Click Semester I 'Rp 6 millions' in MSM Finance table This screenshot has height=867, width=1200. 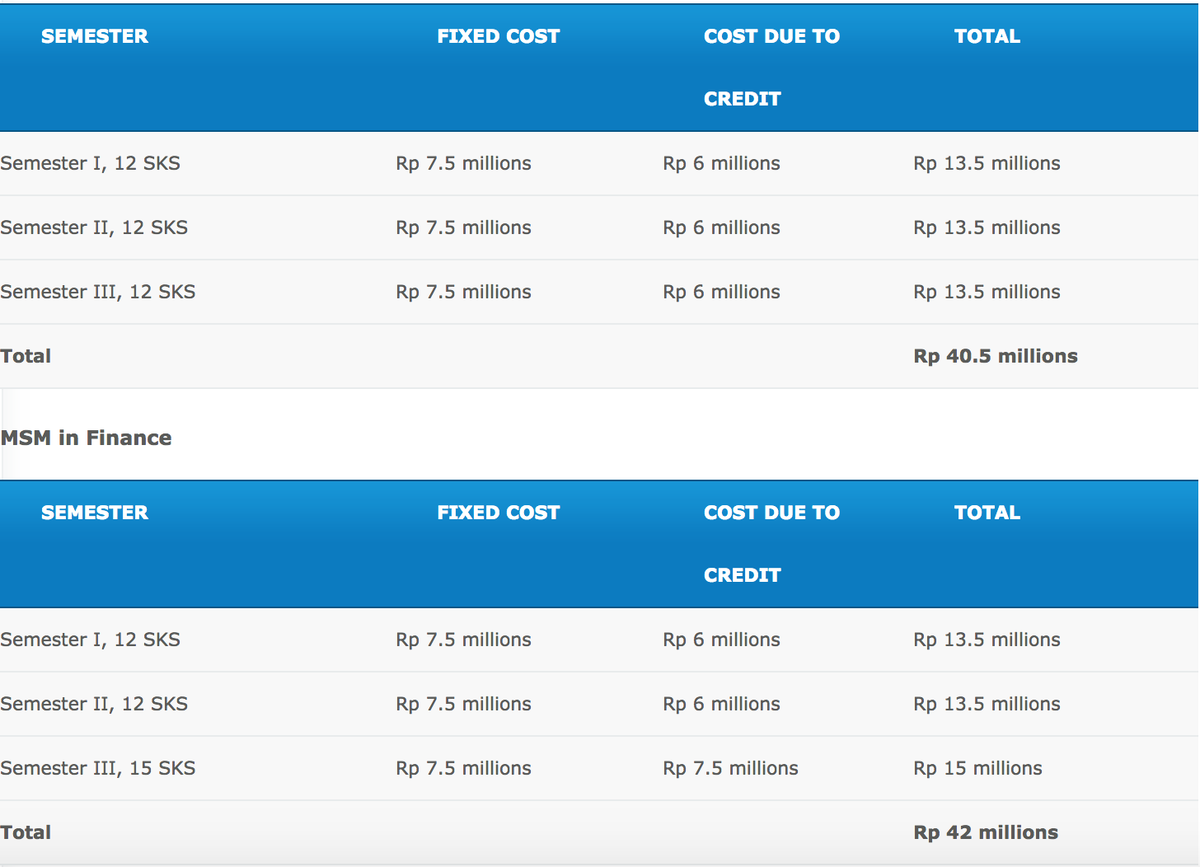point(721,639)
